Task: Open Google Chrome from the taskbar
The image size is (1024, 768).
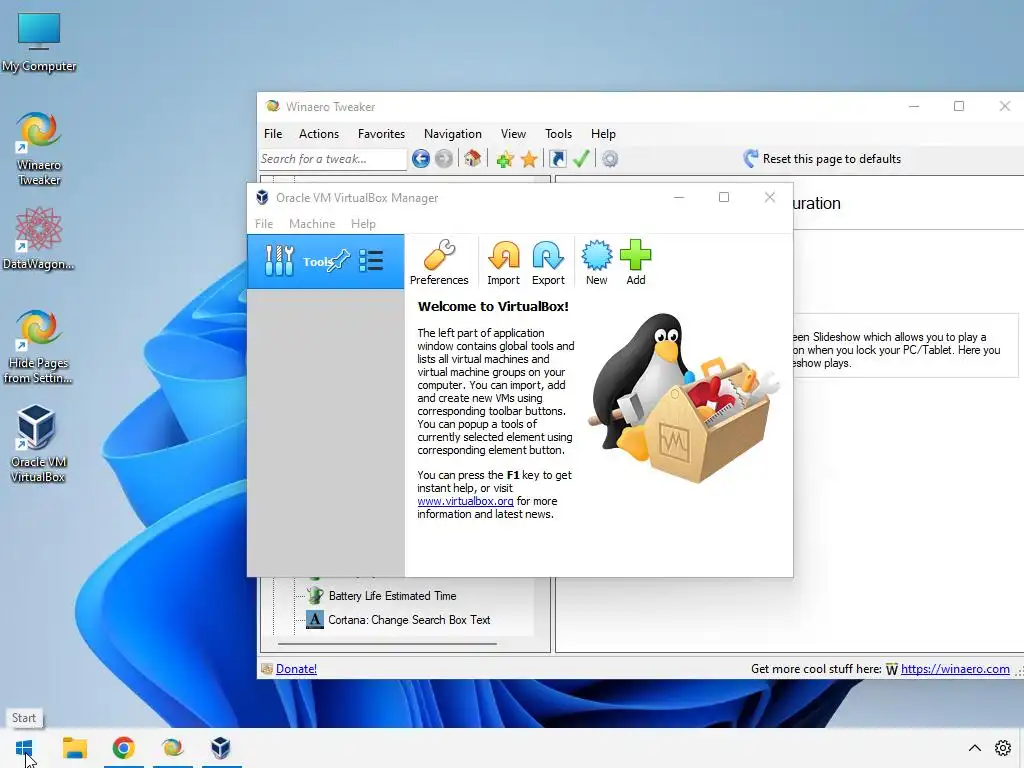Action: coord(123,747)
